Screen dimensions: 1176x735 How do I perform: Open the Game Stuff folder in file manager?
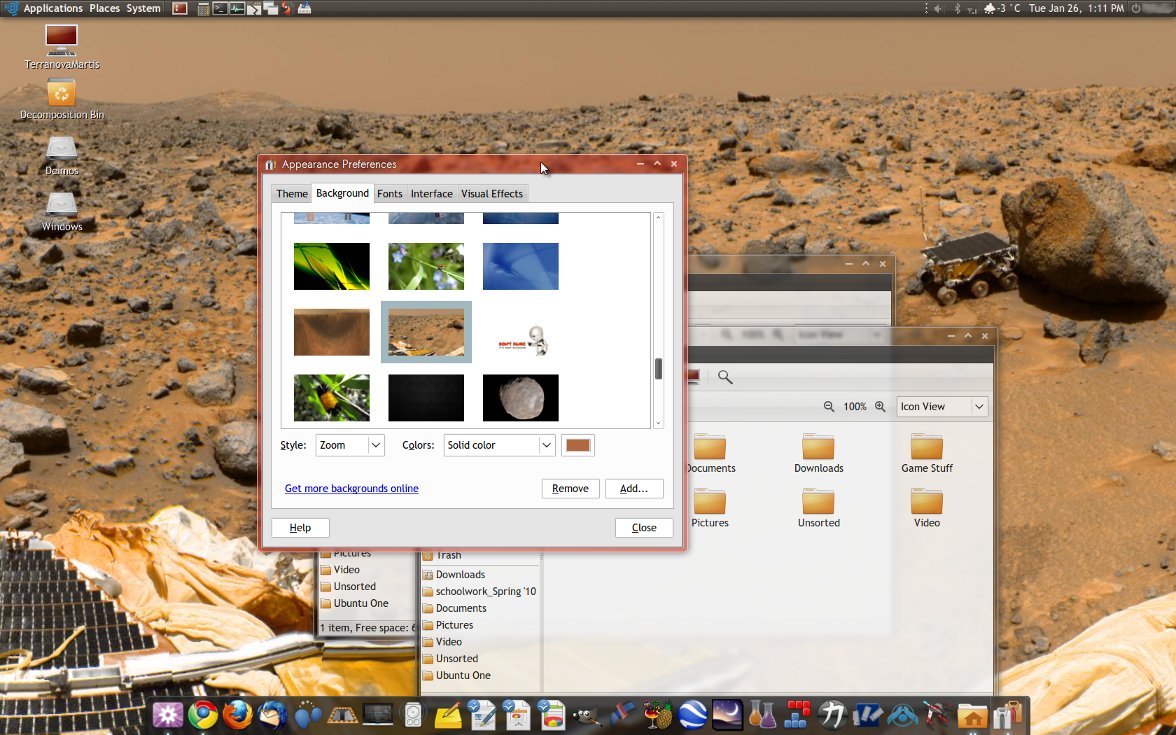pyautogui.click(x=927, y=453)
